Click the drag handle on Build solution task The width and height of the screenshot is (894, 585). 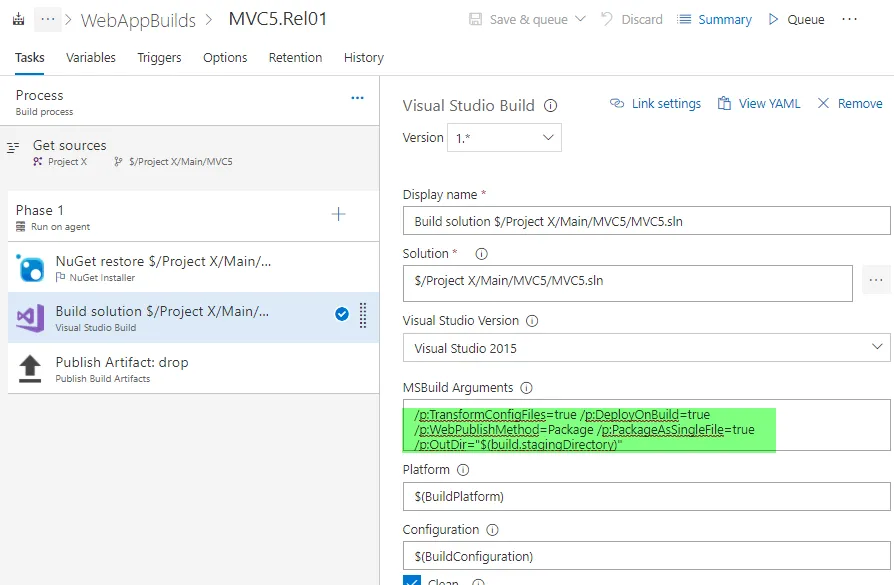[363, 315]
